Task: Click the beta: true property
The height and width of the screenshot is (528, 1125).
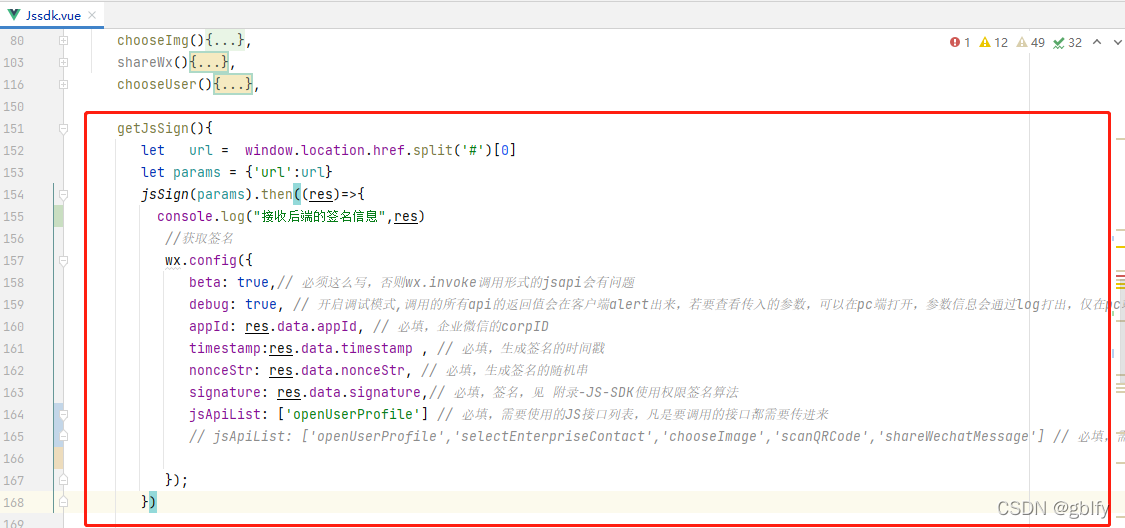Action: pyautogui.click(x=229, y=283)
